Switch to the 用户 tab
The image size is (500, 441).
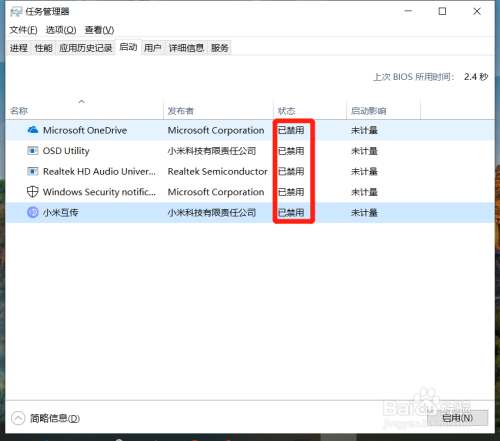point(153,48)
